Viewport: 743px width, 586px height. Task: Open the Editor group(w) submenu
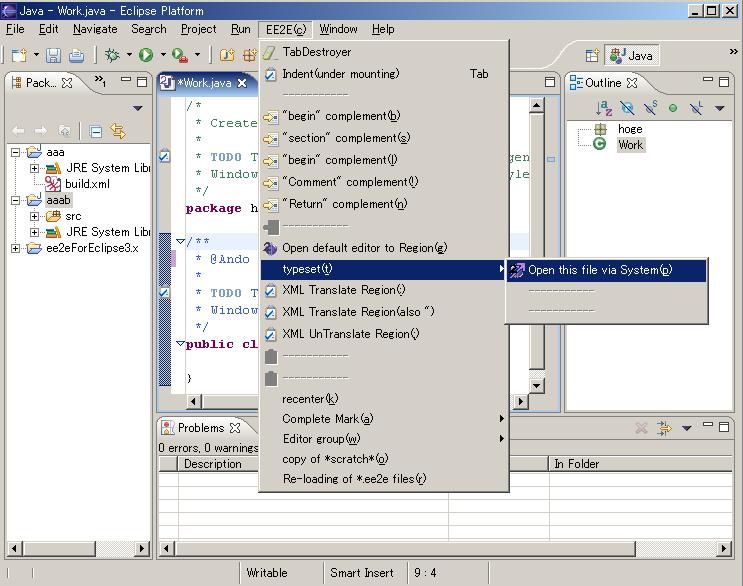pos(384,439)
